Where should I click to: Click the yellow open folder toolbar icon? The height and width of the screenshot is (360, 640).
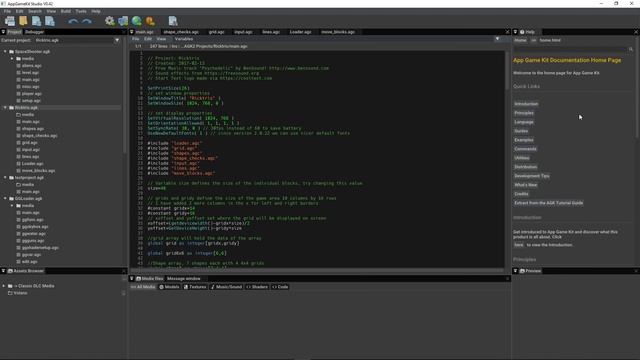pyautogui.click(x=23, y=21)
